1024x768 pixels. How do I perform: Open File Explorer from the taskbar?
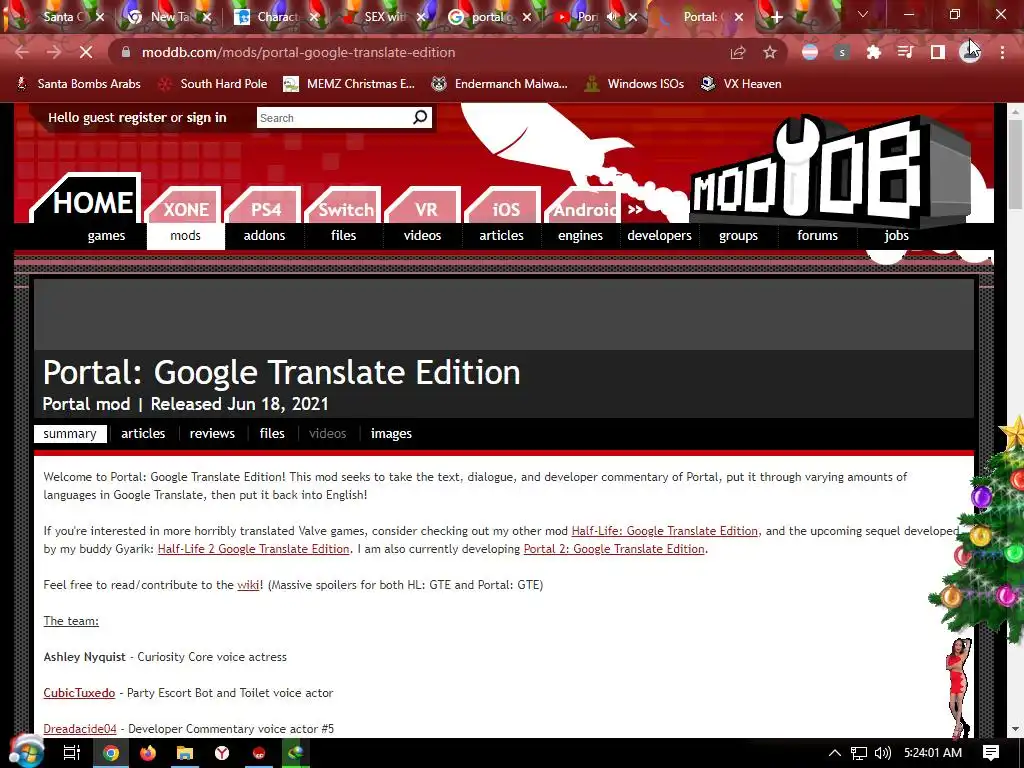click(185, 753)
